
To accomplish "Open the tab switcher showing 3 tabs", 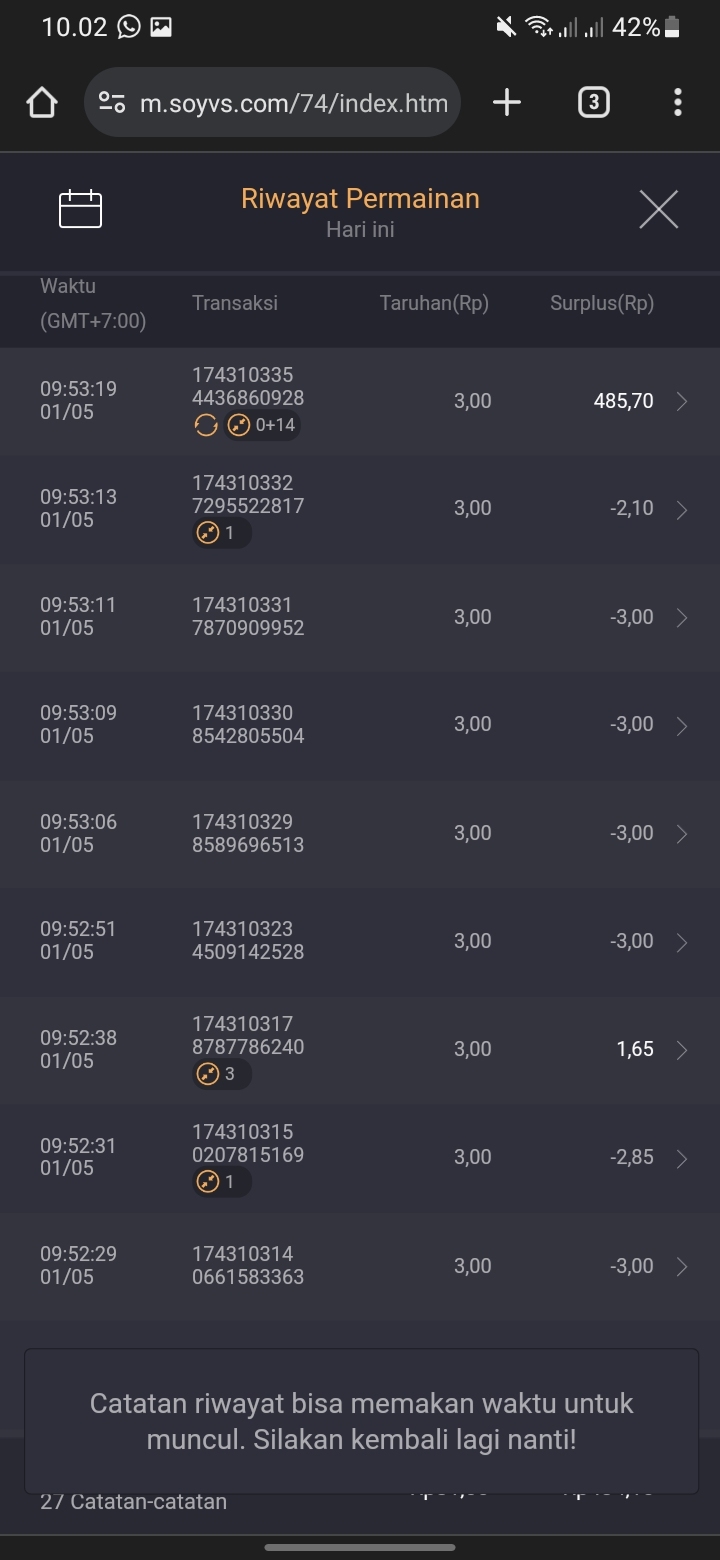I will [x=594, y=102].
